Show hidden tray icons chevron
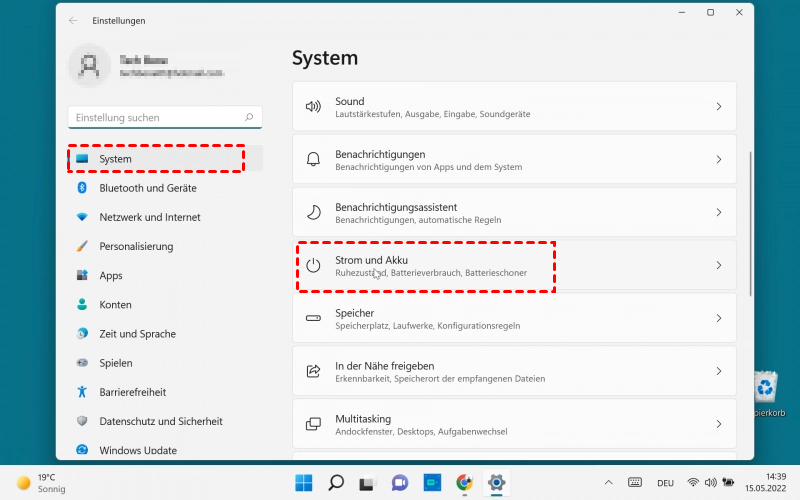The image size is (800, 500). point(608,482)
